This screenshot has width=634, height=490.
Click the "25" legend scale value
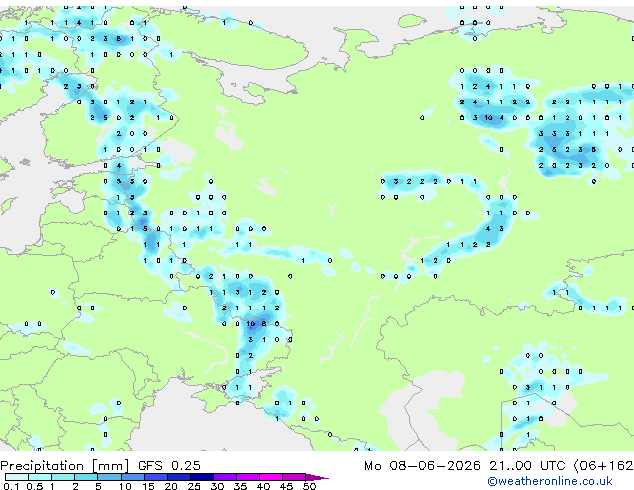[194, 486]
